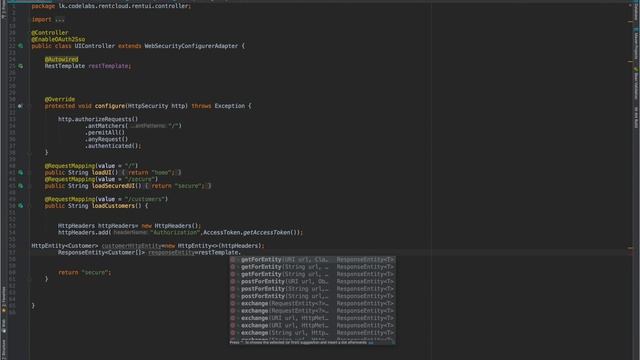
Task: Click the fold end marker below authenticated() line
Action: click(29, 153)
